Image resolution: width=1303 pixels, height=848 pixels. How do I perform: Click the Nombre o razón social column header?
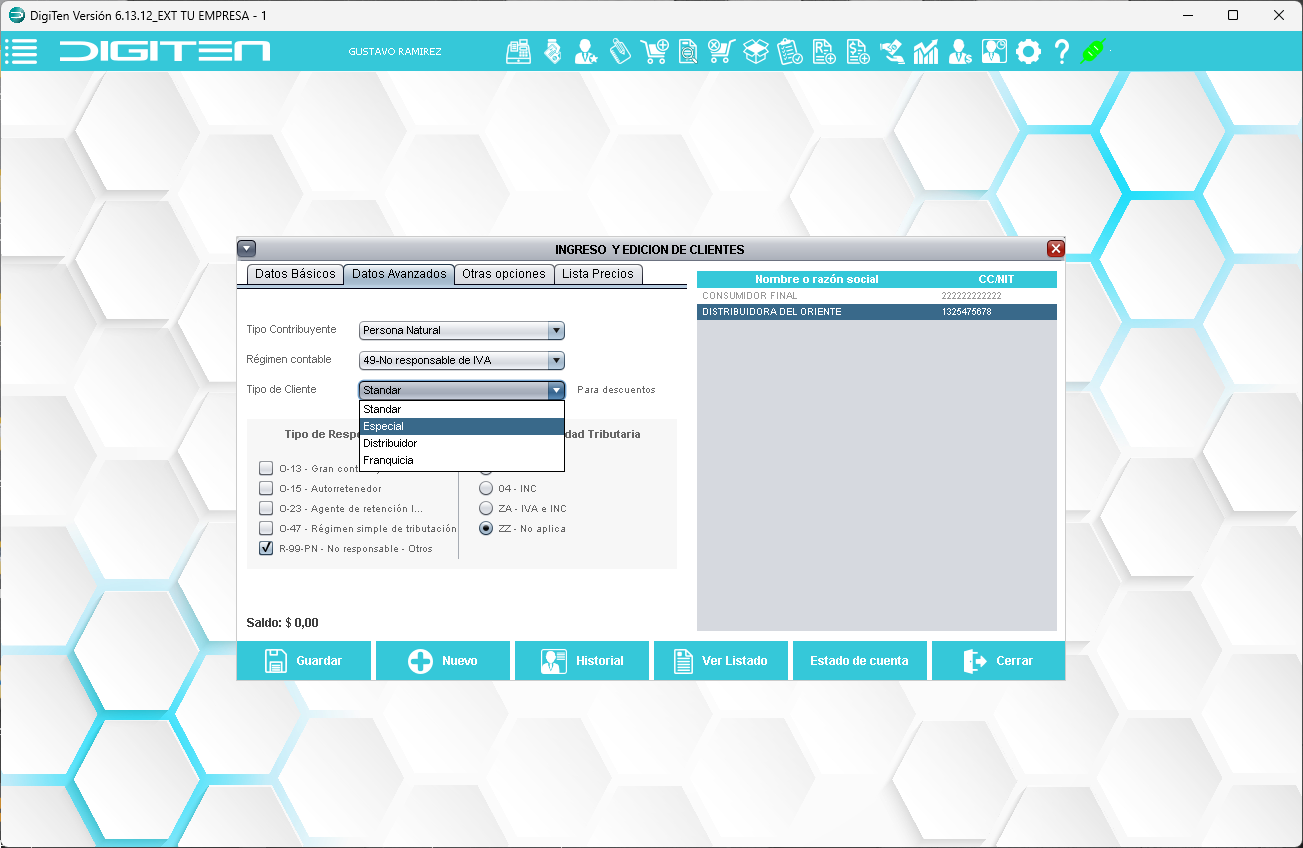point(817,280)
